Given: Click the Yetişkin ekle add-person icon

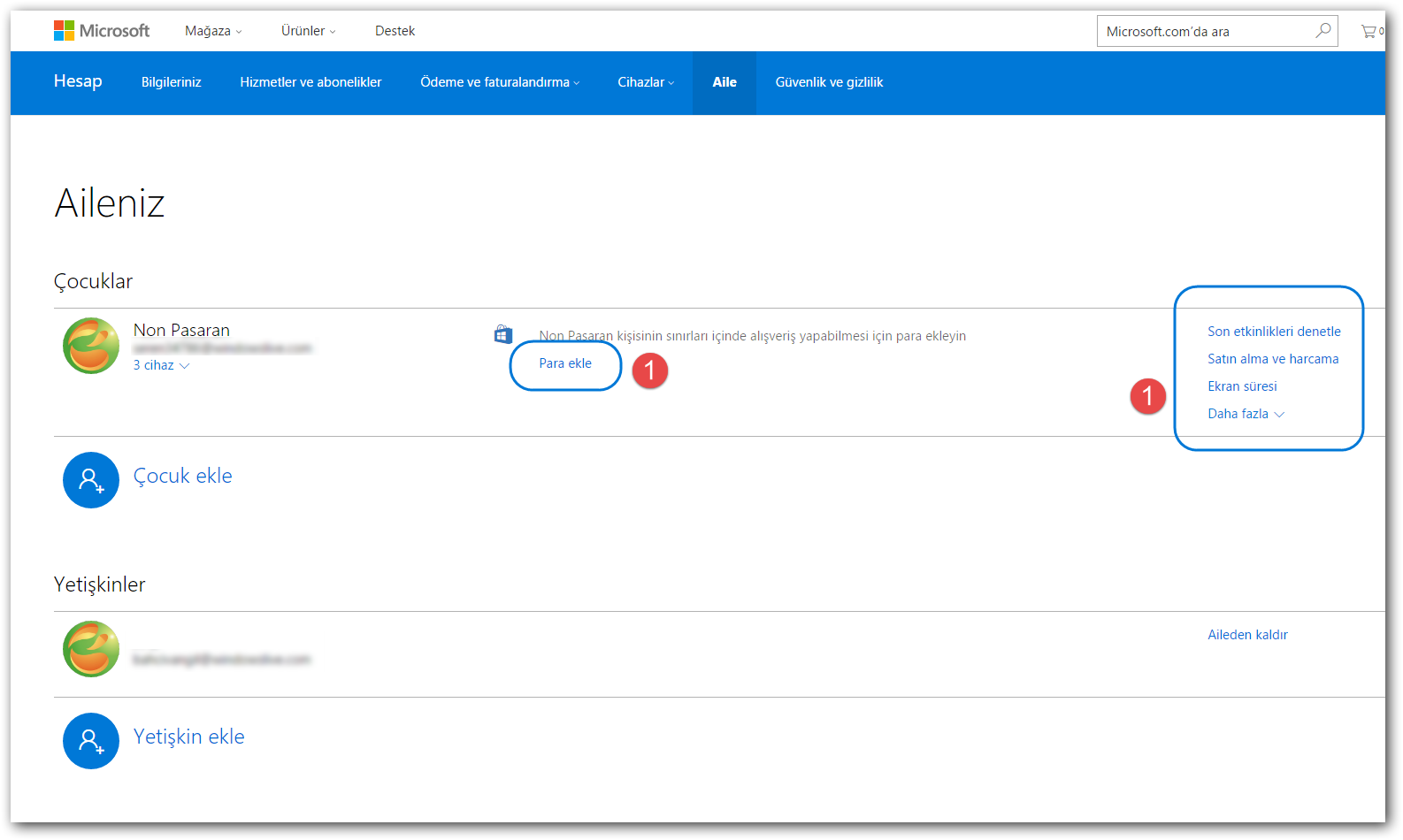Looking at the screenshot, I should click(91, 741).
